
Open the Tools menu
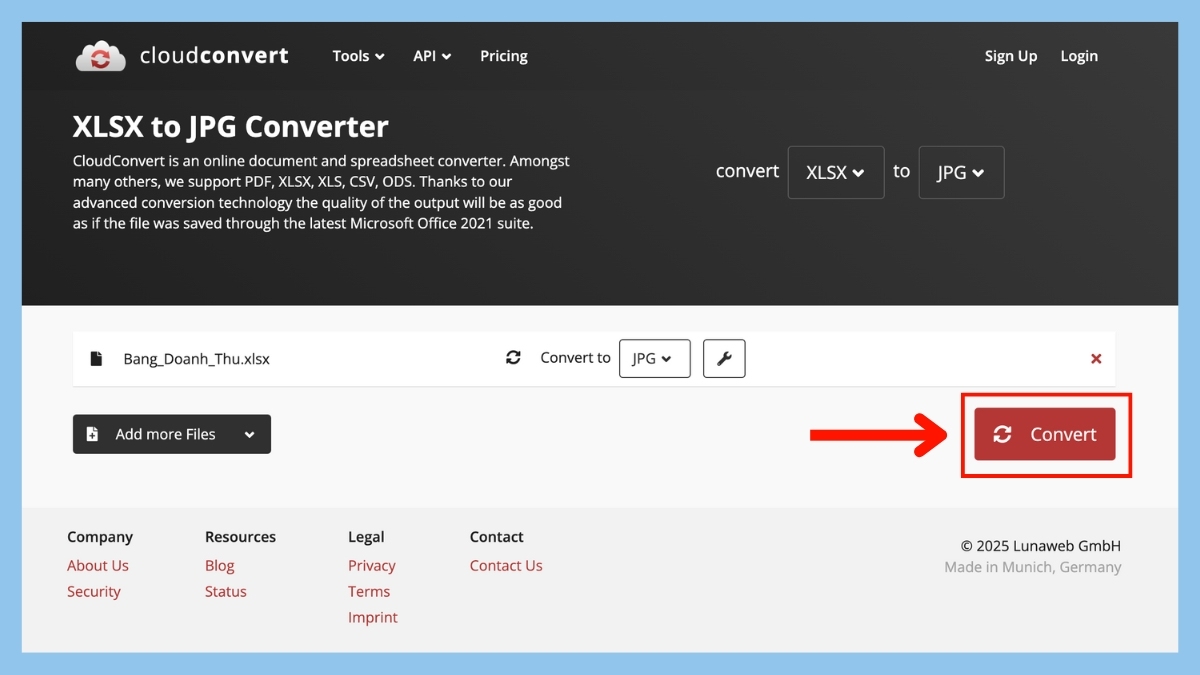tap(359, 56)
